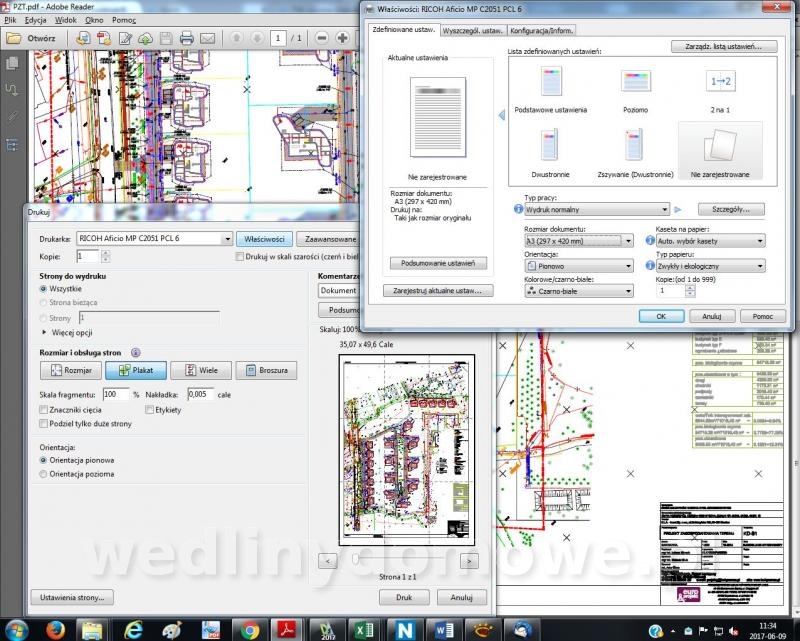Launch Firefox from the taskbar

(x=55, y=629)
